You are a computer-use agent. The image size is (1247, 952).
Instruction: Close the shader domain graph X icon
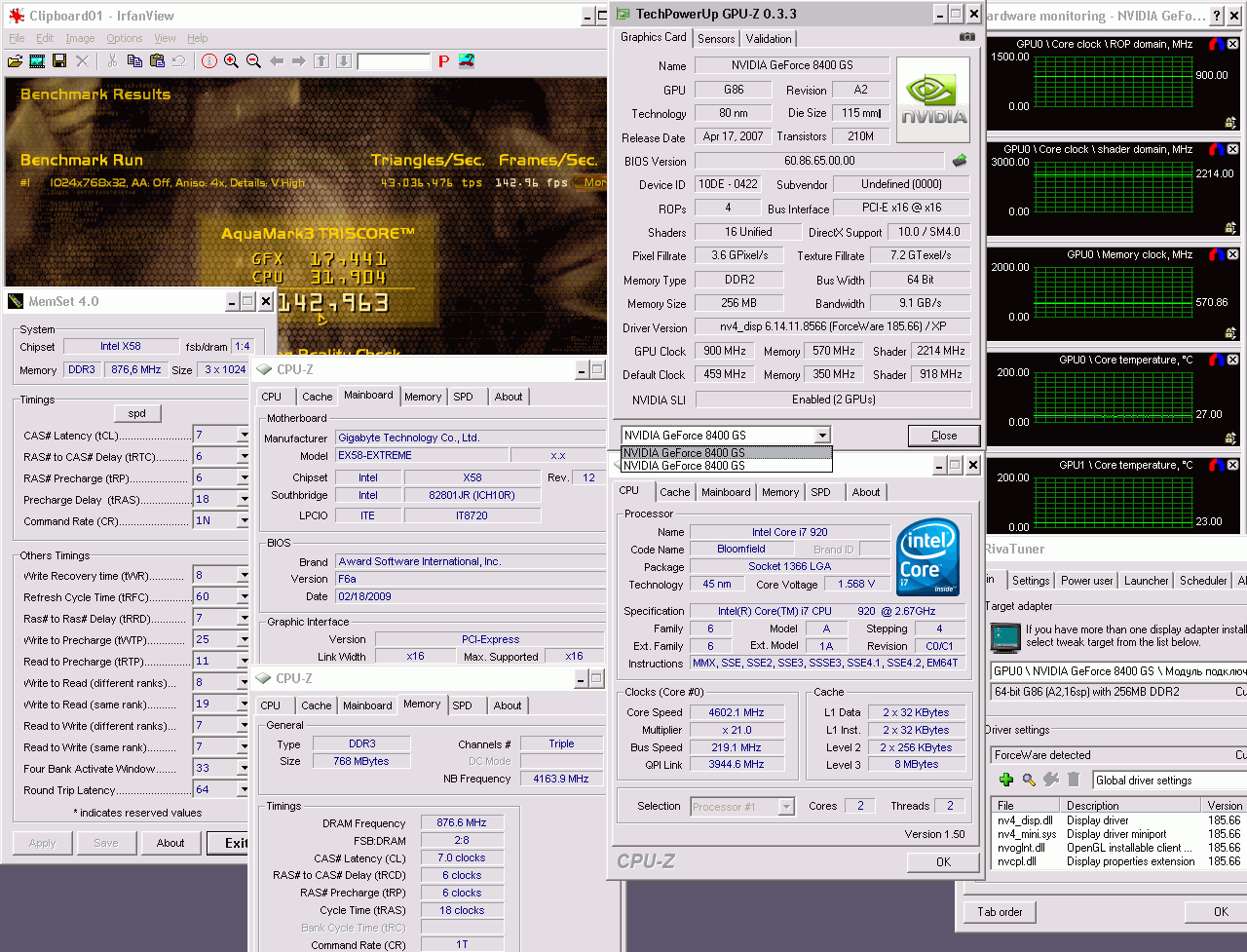(1233, 150)
